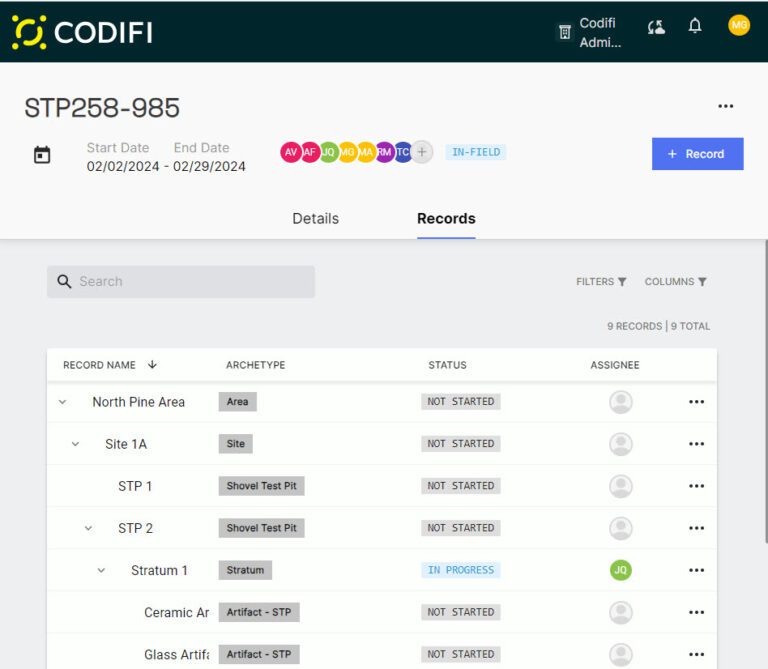Open North Pine Area row actions menu
Image resolution: width=768 pixels, height=669 pixels.
[x=696, y=402]
